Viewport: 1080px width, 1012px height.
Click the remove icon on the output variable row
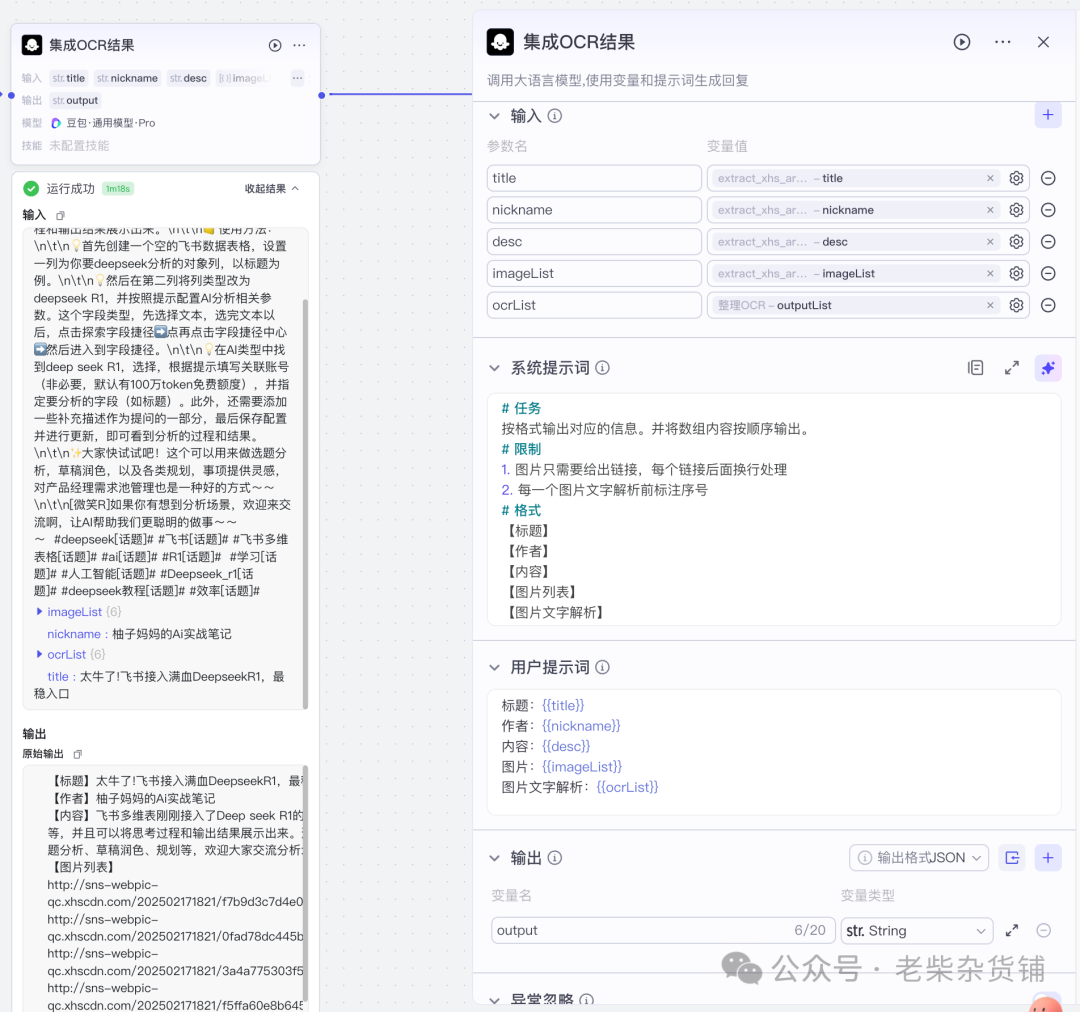(x=1043, y=931)
